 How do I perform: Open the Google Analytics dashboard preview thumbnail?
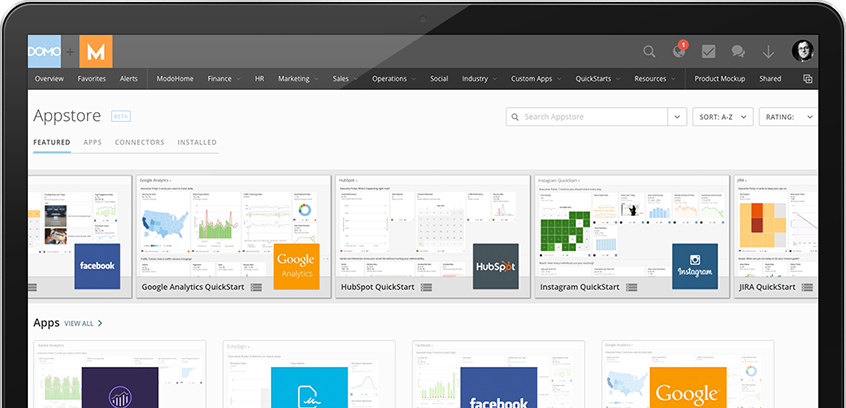coord(233,226)
